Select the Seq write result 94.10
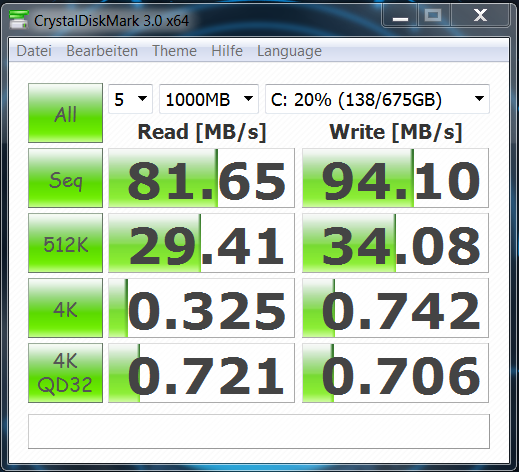This screenshot has height=472, width=519. pos(395,178)
